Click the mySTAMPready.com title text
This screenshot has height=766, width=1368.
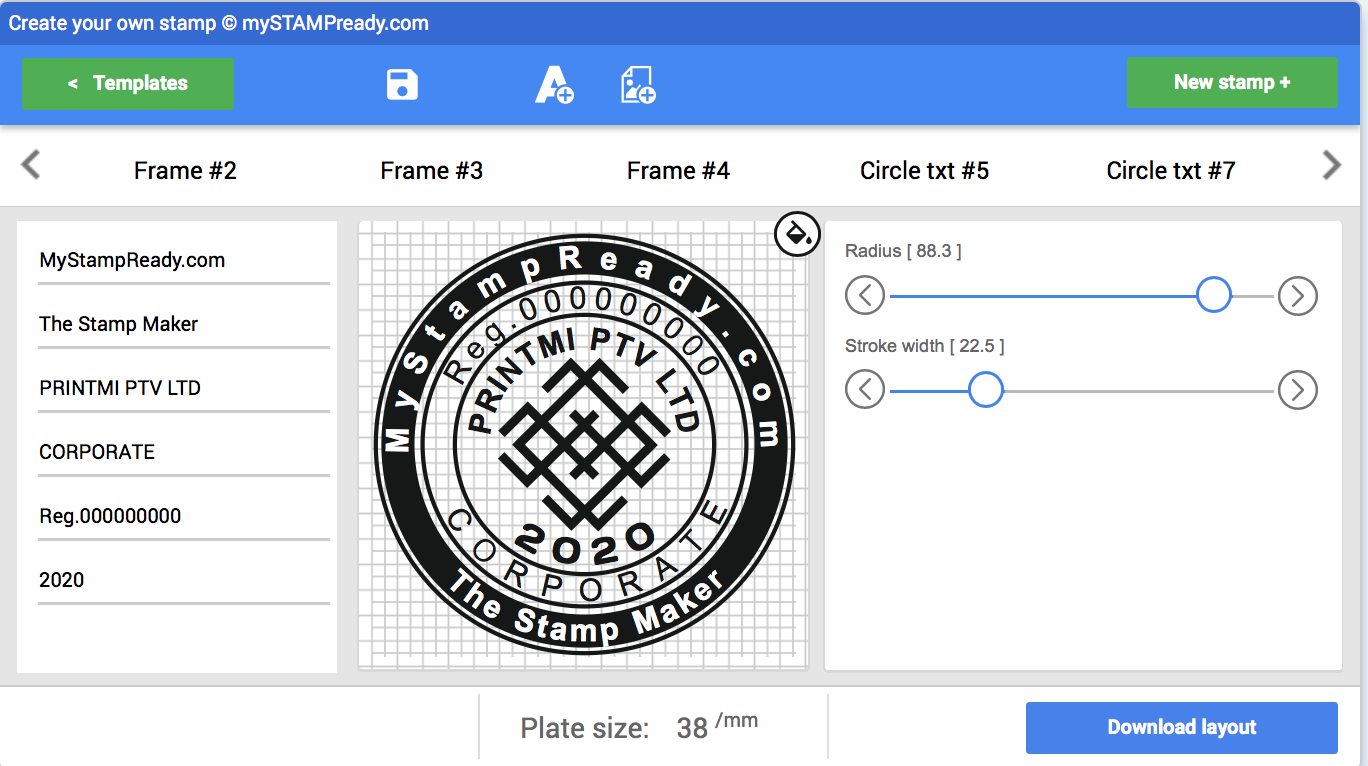[x=335, y=22]
